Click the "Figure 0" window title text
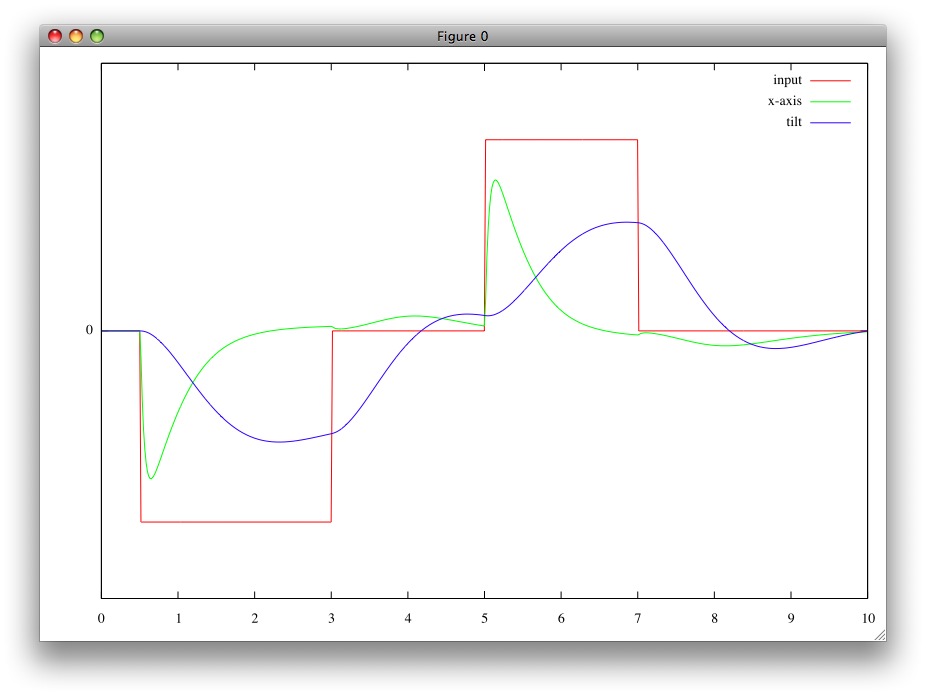 [462, 36]
